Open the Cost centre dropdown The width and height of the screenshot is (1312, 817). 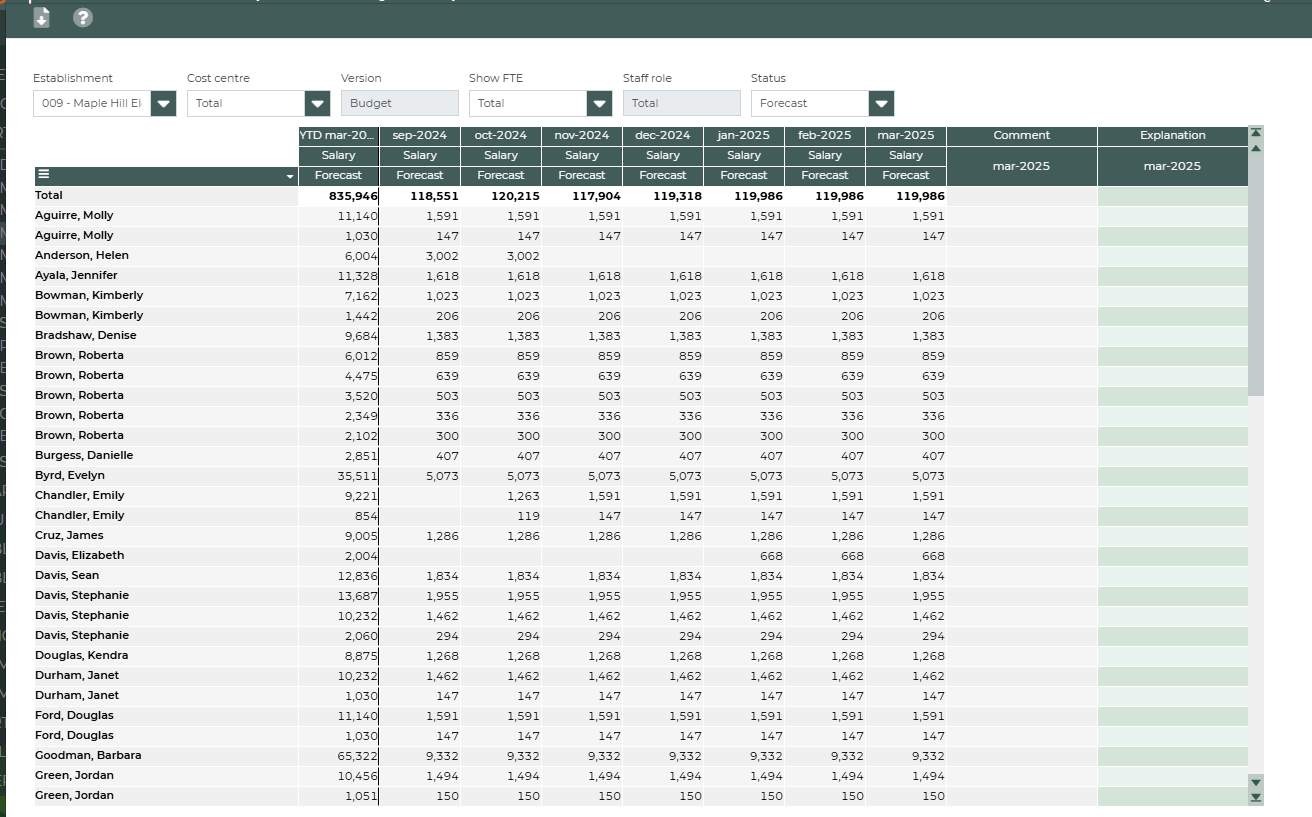point(317,103)
